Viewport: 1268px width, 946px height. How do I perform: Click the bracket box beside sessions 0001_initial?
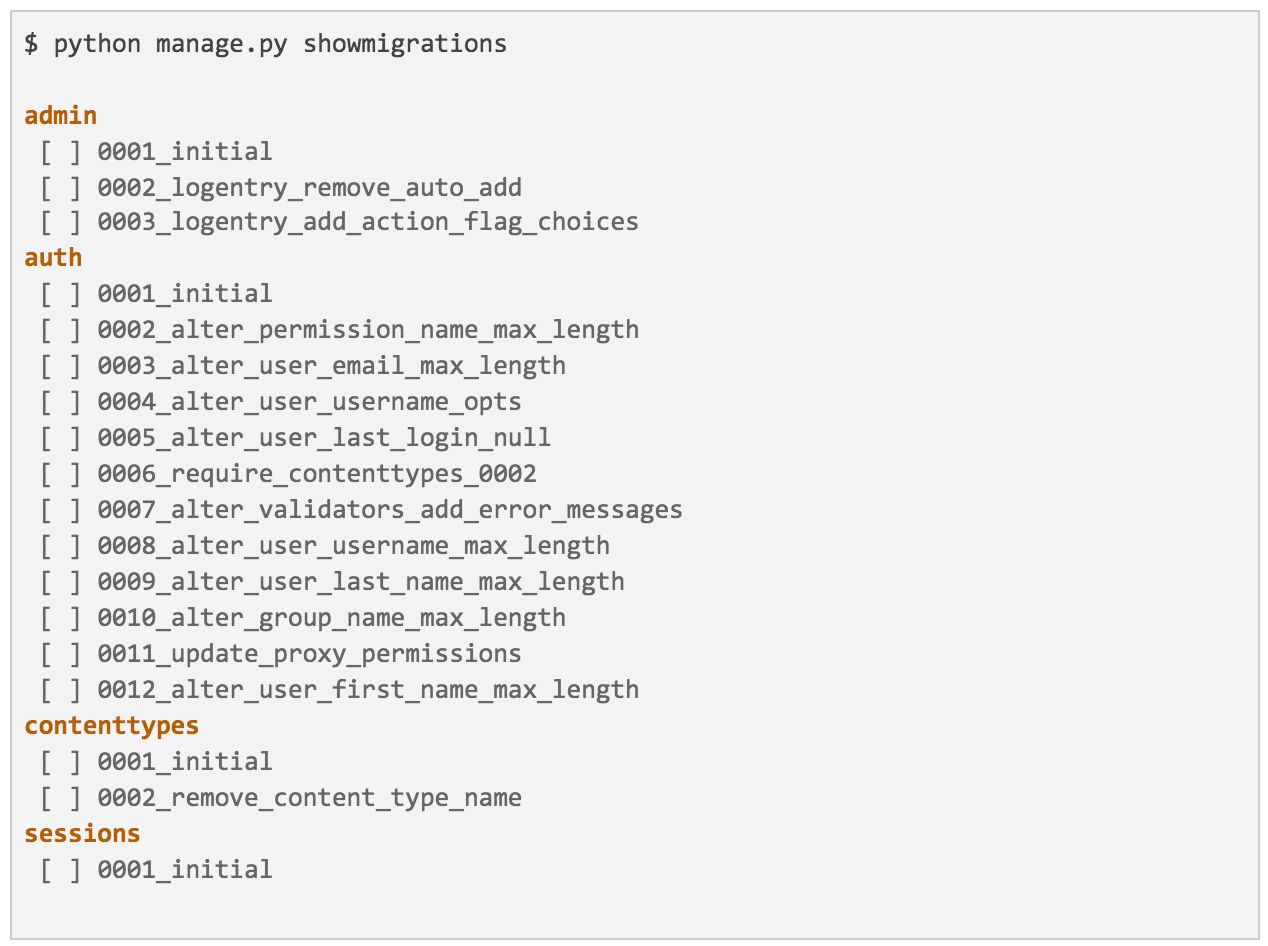[x=61, y=870]
